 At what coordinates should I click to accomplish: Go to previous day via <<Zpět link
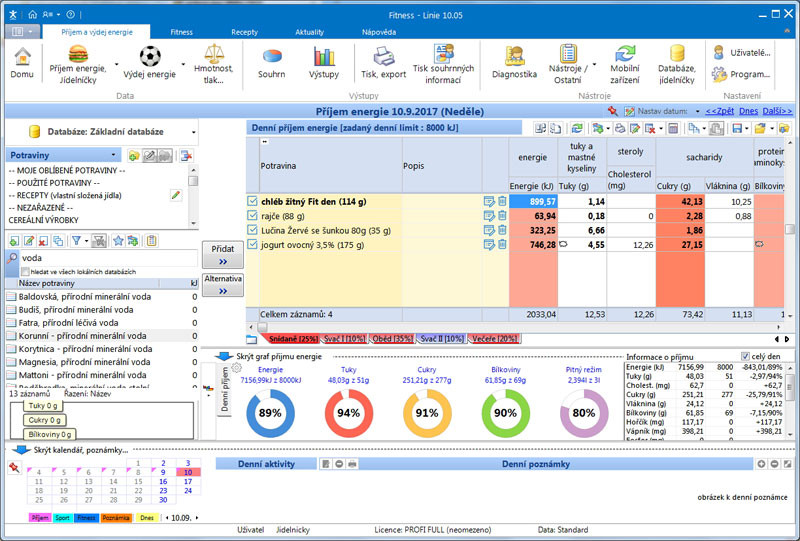coord(719,111)
